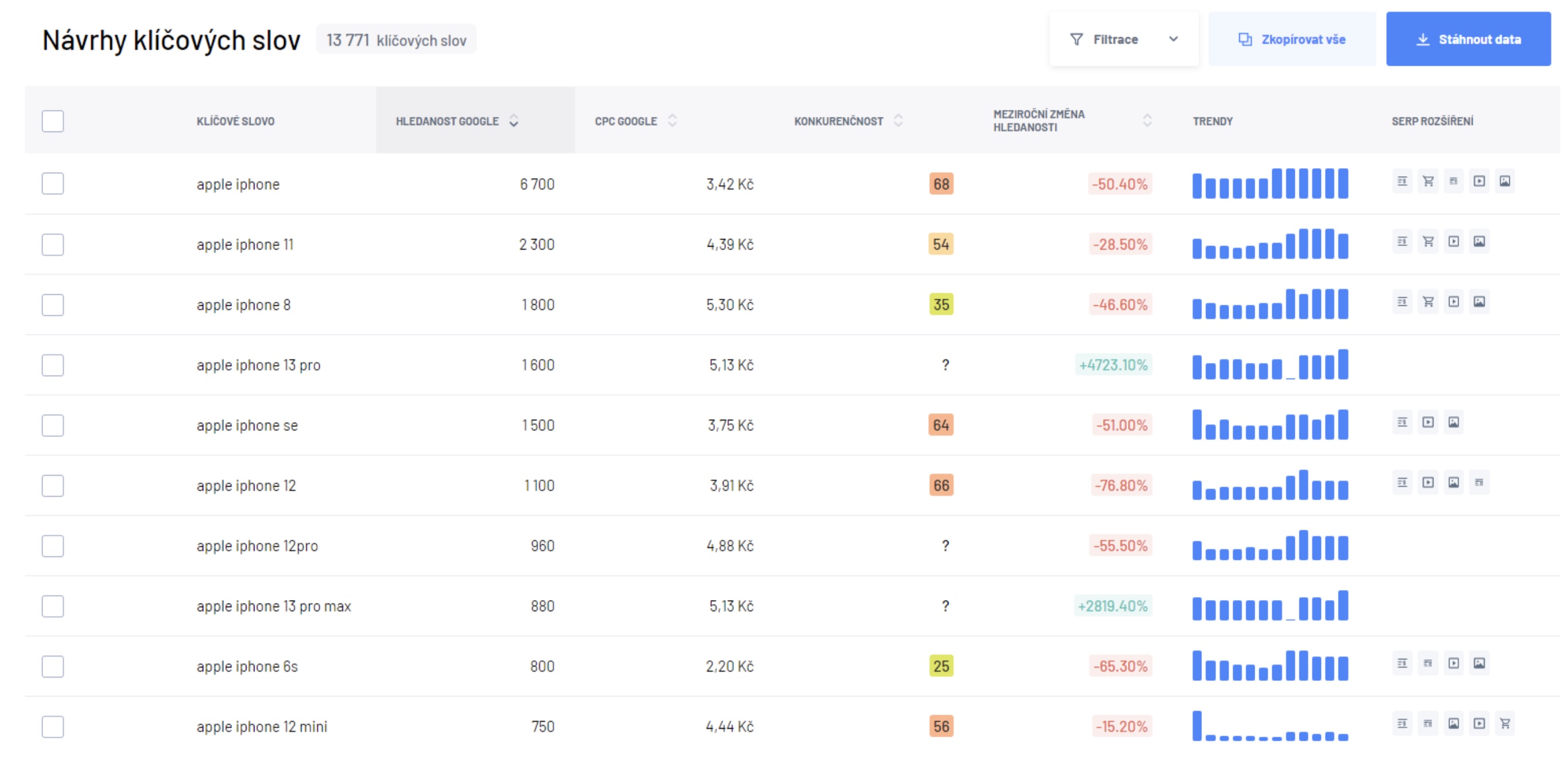Click the Konkurenčnost column header
The height and width of the screenshot is (764, 1568).
pos(838,121)
